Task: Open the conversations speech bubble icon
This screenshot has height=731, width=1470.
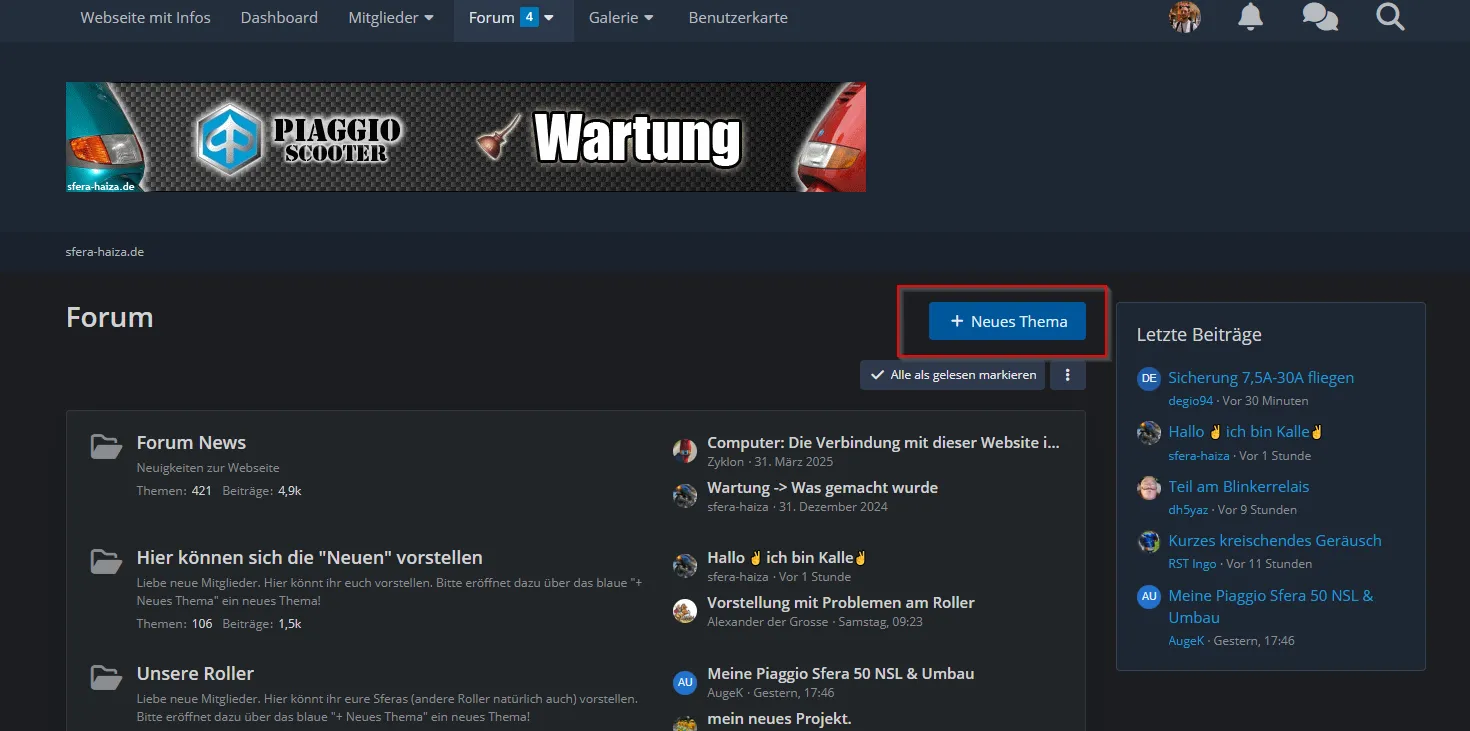Action: point(1320,17)
